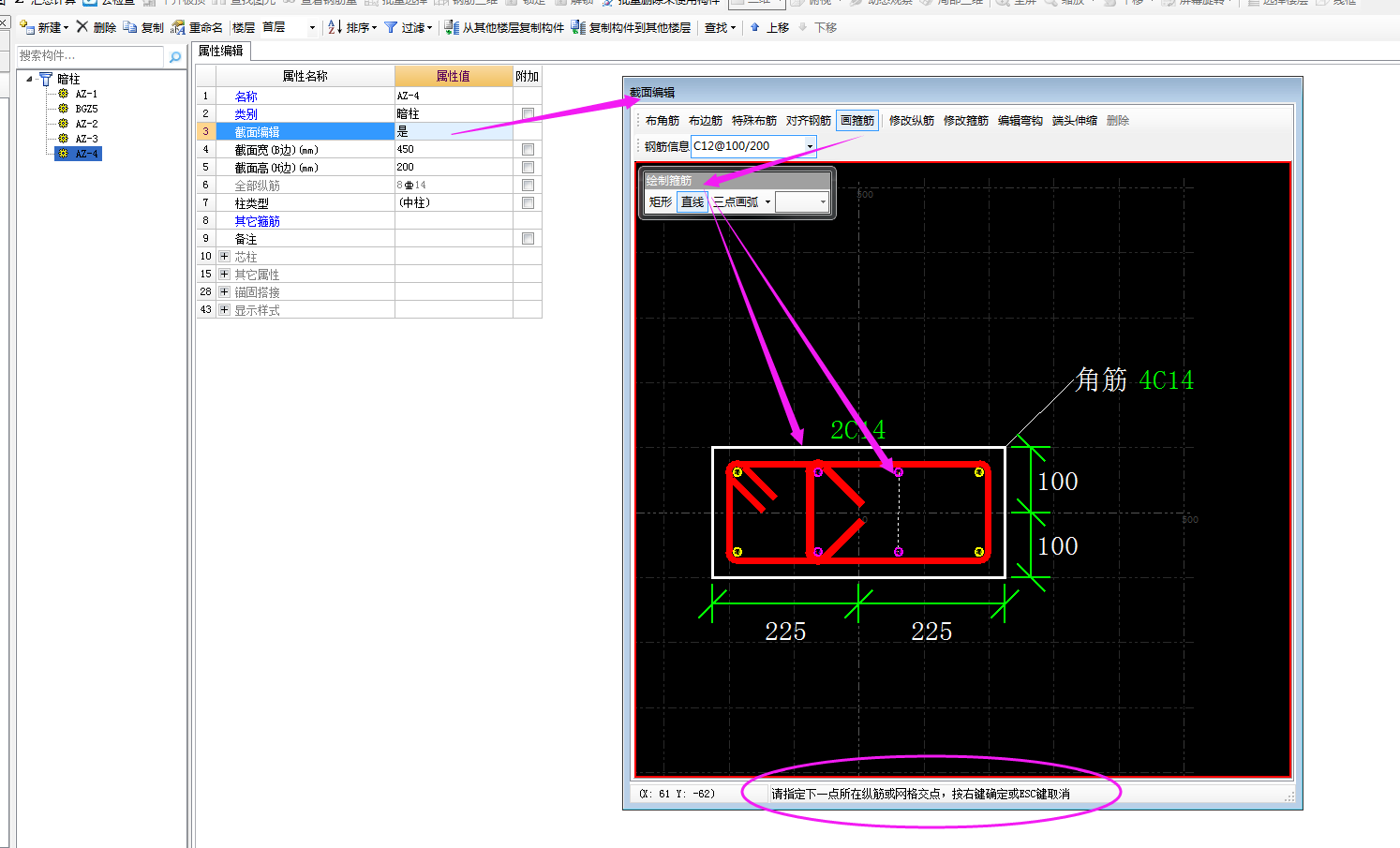Click the 端头伸缩 button
Screen dimensions: 1400x848
[x=1075, y=120]
